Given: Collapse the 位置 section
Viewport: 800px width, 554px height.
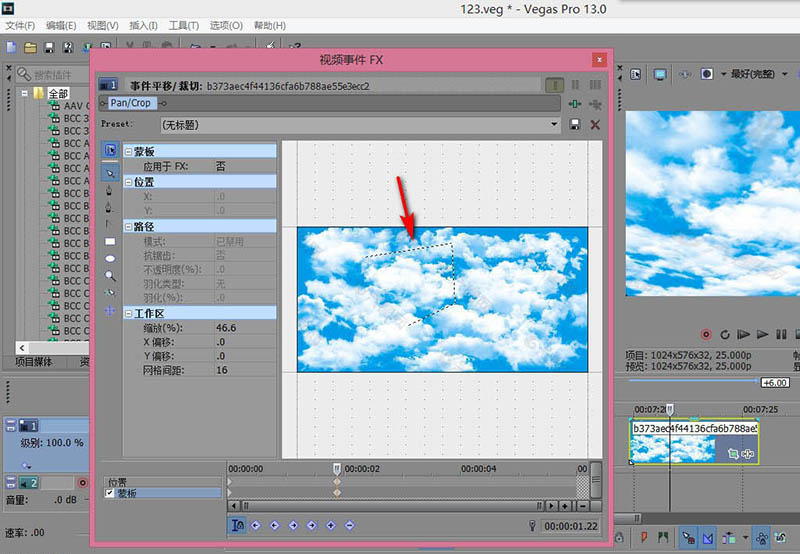Looking at the screenshot, I should point(129,182).
